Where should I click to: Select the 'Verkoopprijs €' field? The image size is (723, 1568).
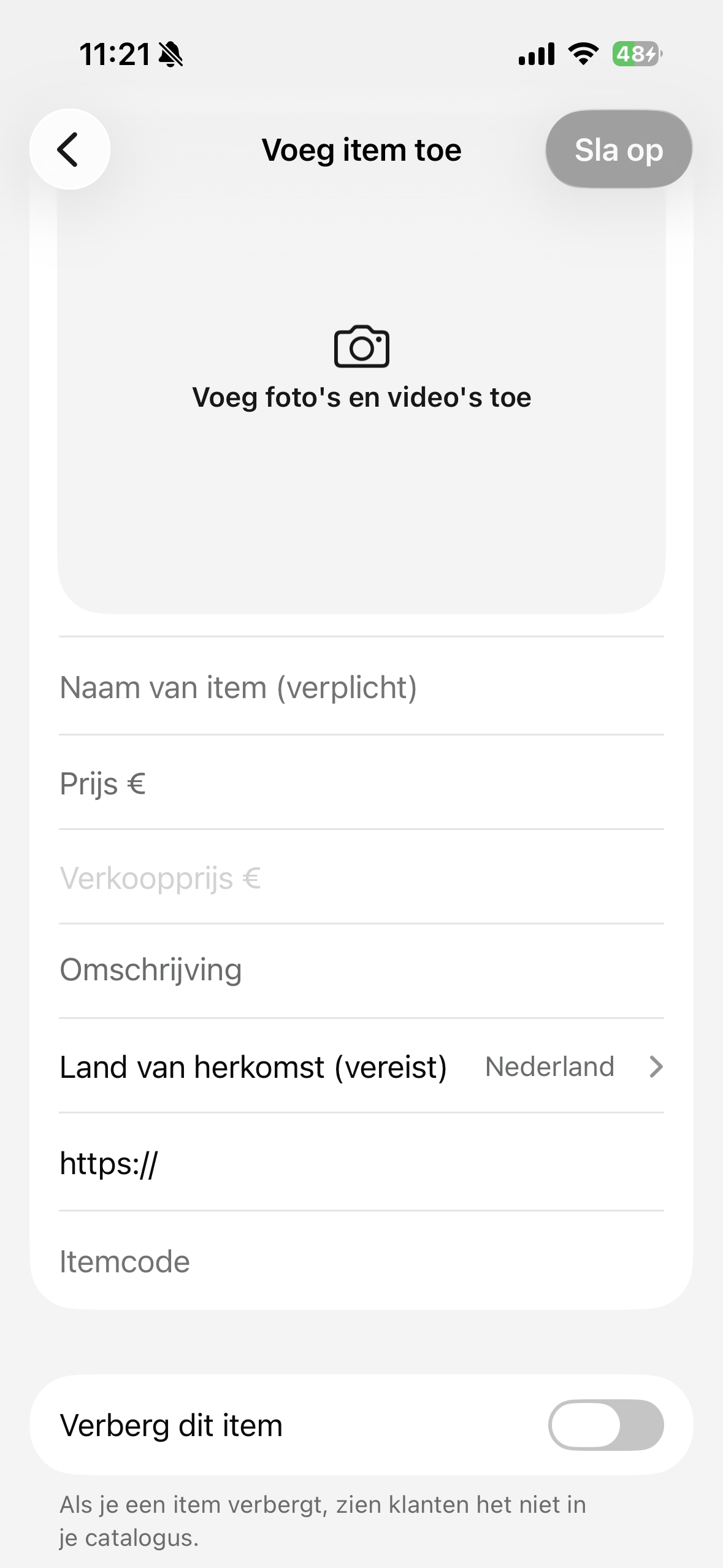tap(361, 878)
